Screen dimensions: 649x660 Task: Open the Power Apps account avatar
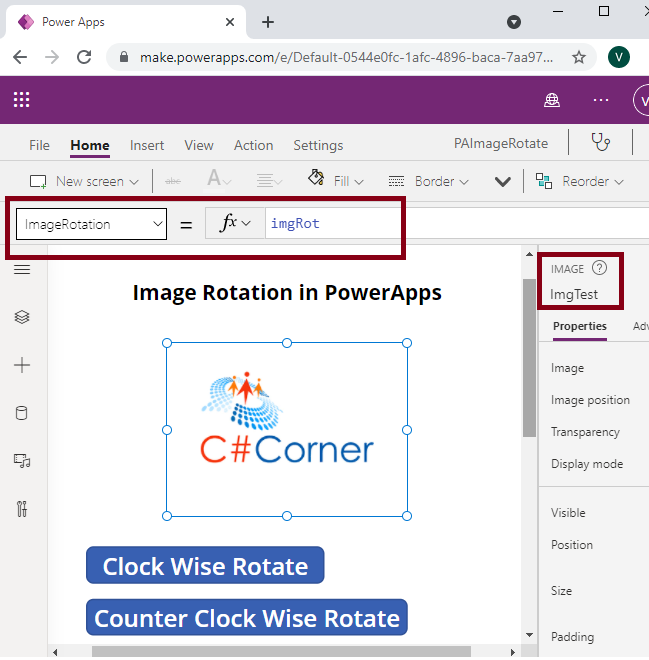pos(641,100)
